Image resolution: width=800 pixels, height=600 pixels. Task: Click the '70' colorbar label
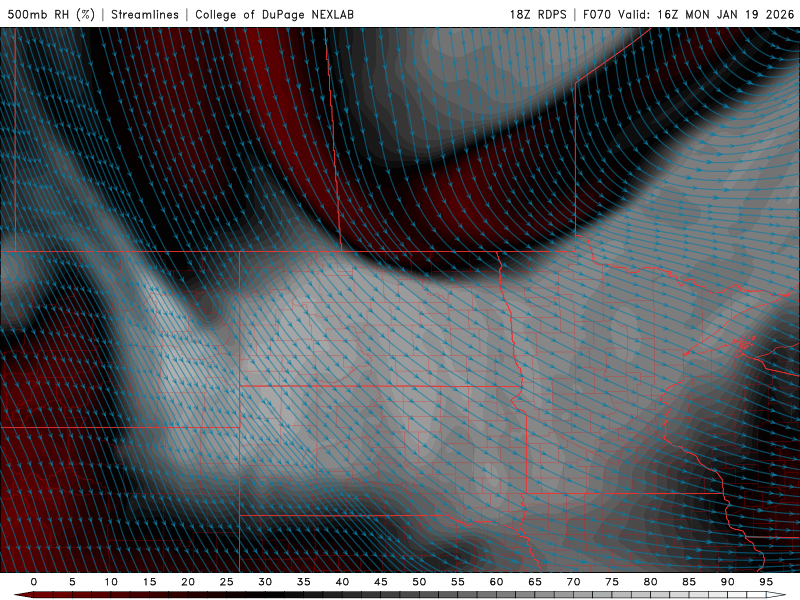(573, 582)
